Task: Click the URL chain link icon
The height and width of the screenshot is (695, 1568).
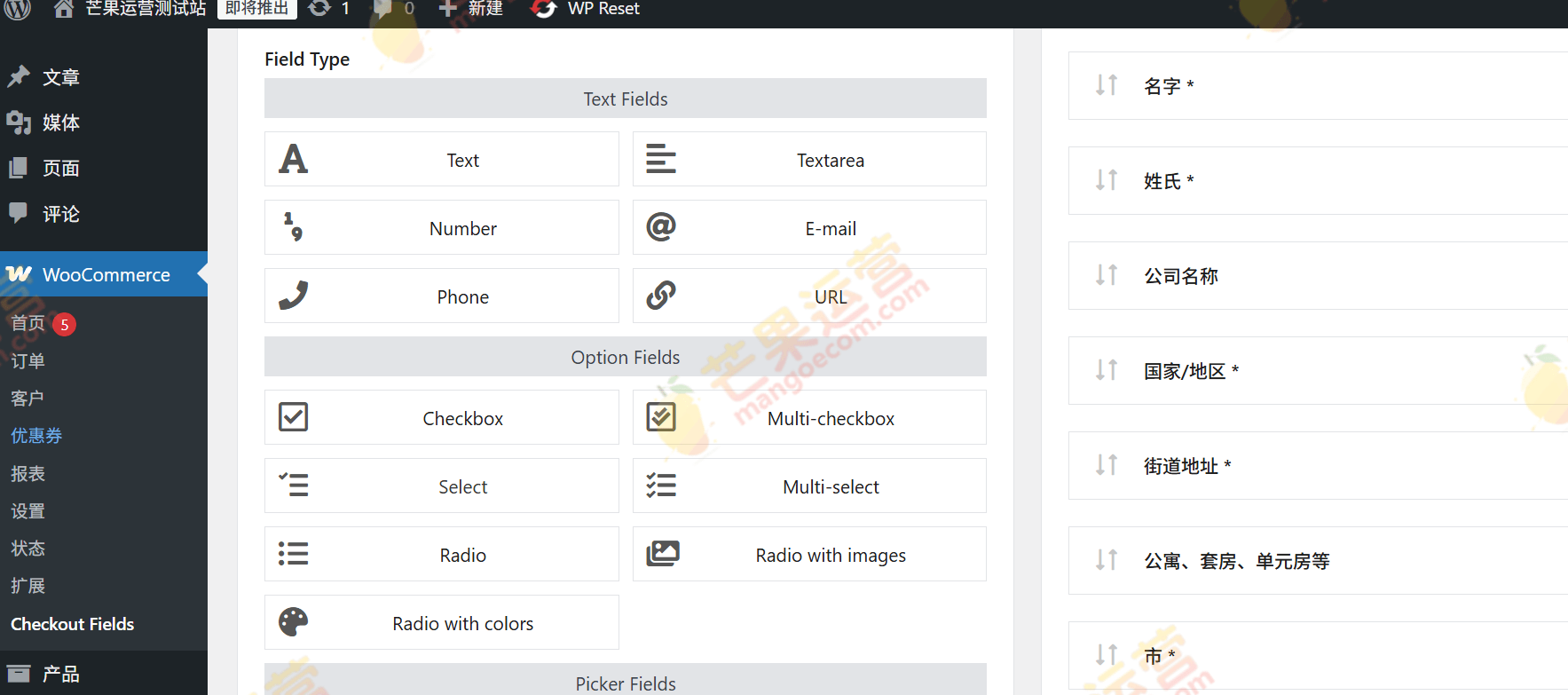Action: point(661,295)
